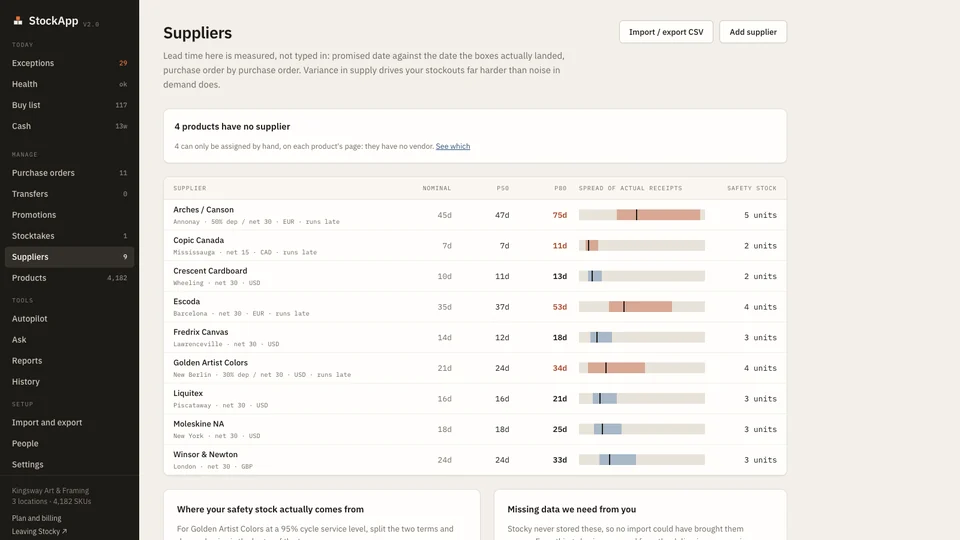The image size is (960, 540).
Task: Open the Cash view
Action: pos(69,126)
